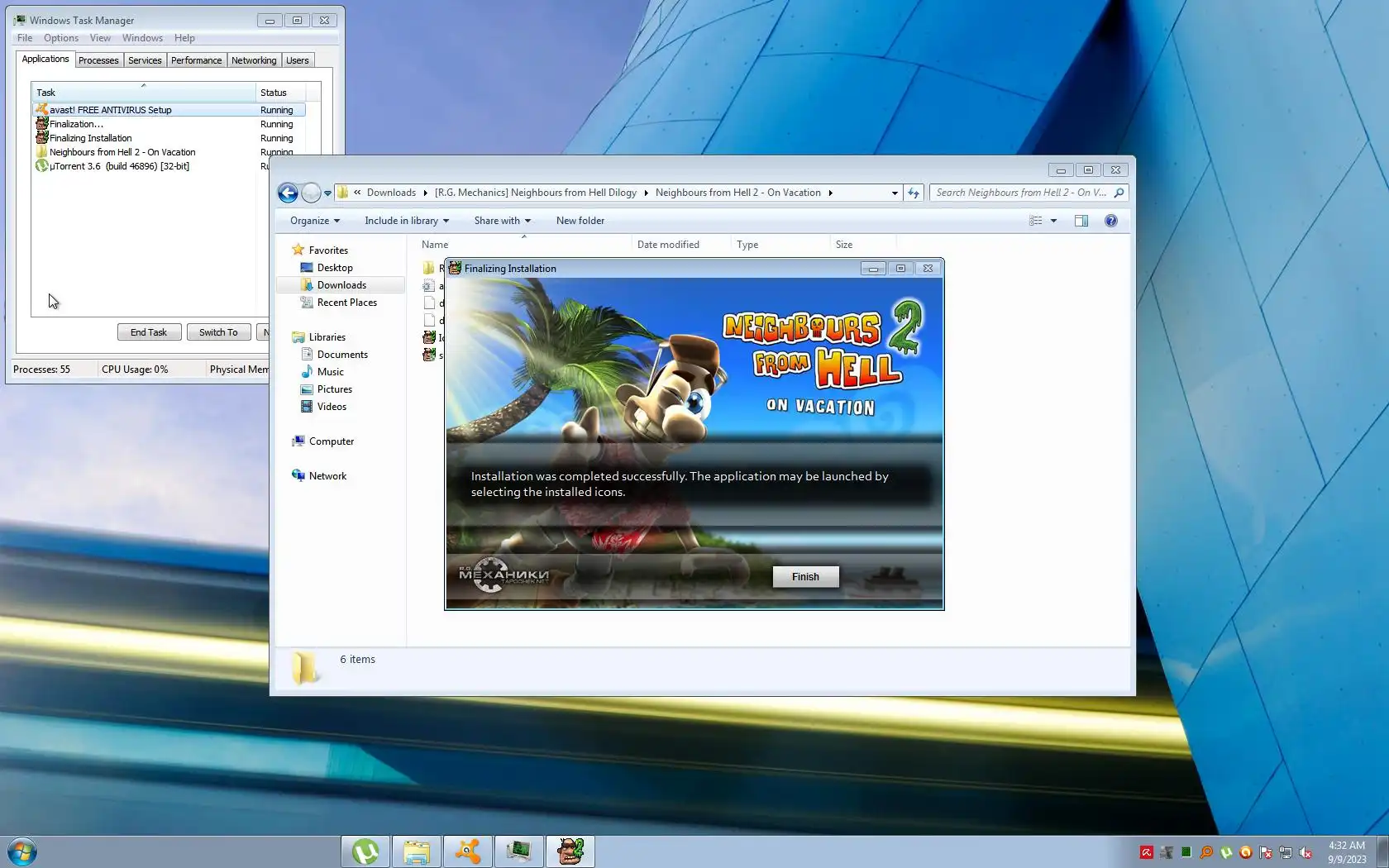
Task: Click the µTorrent tray icon
Action: (1226, 852)
